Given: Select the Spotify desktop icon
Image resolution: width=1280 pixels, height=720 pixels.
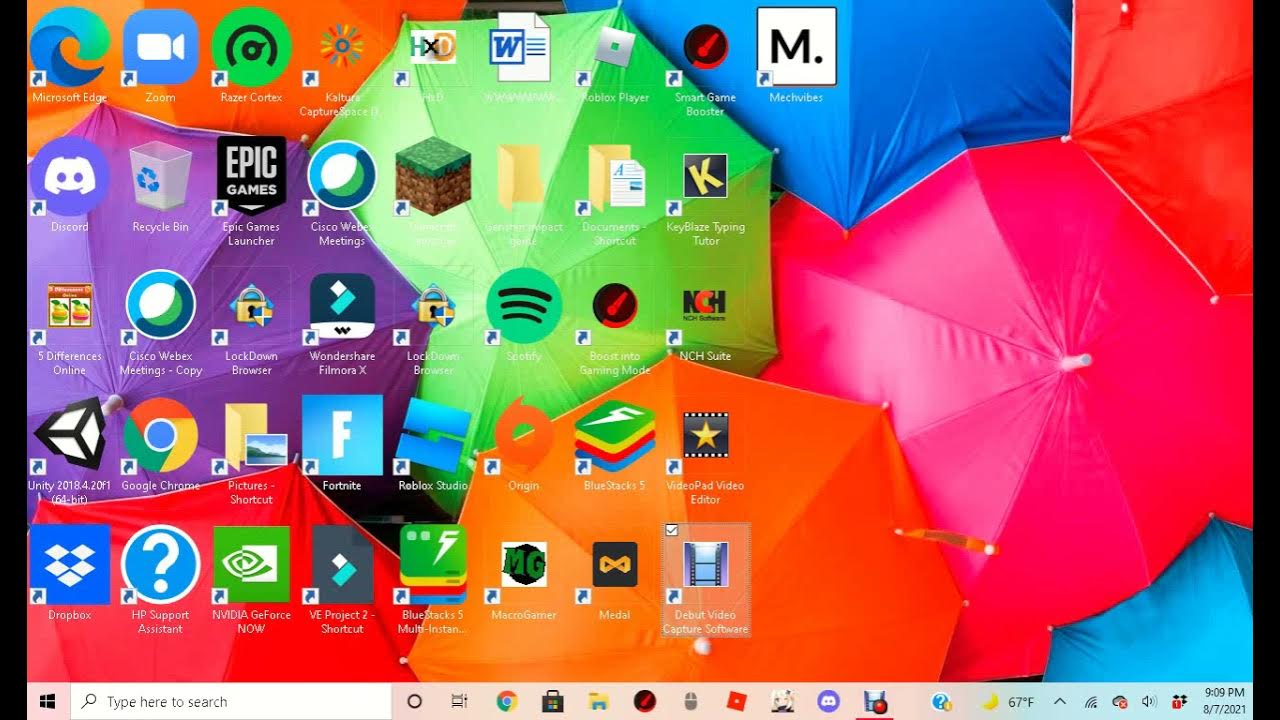Looking at the screenshot, I should 523,307.
